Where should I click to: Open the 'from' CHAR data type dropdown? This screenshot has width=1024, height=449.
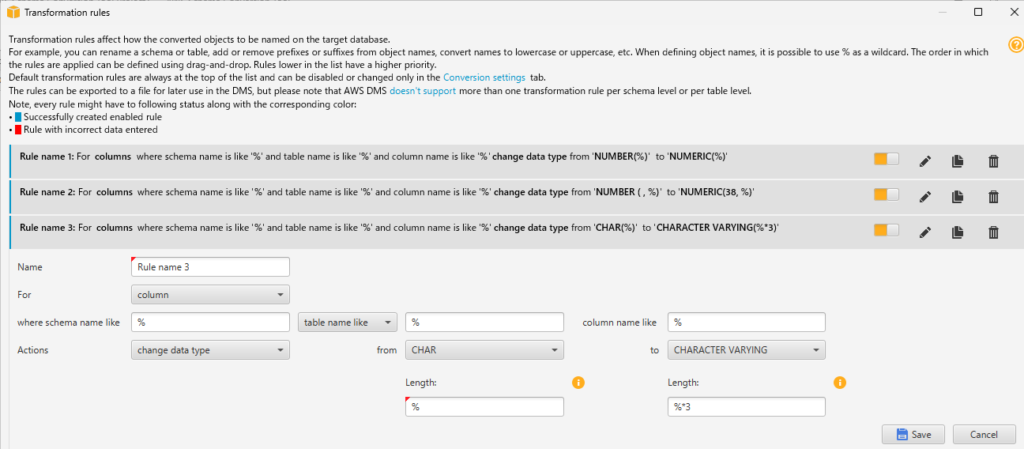point(484,350)
